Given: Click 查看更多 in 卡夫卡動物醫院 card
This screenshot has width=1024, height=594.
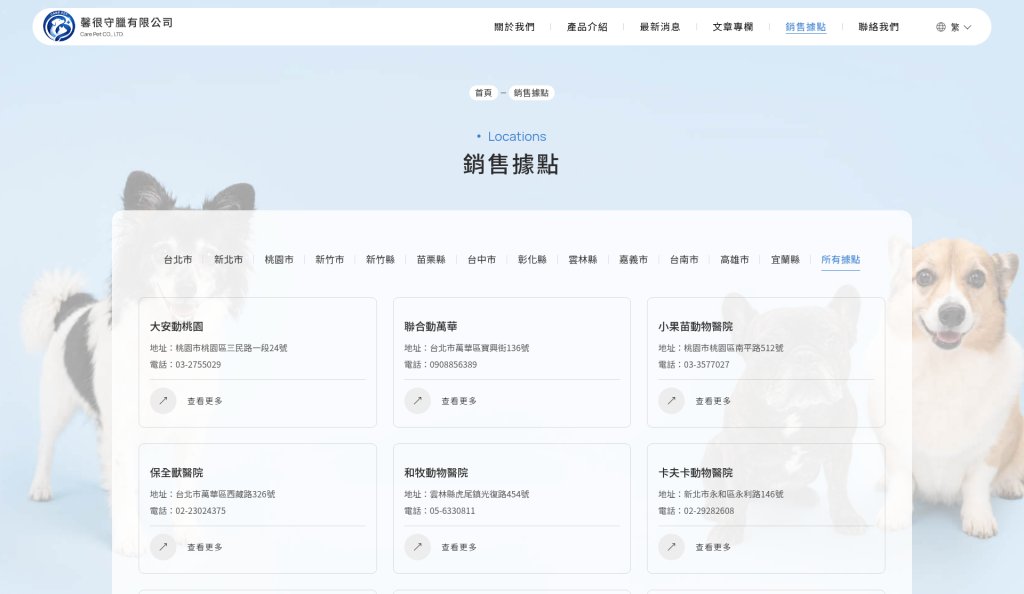Looking at the screenshot, I should click(713, 547).
